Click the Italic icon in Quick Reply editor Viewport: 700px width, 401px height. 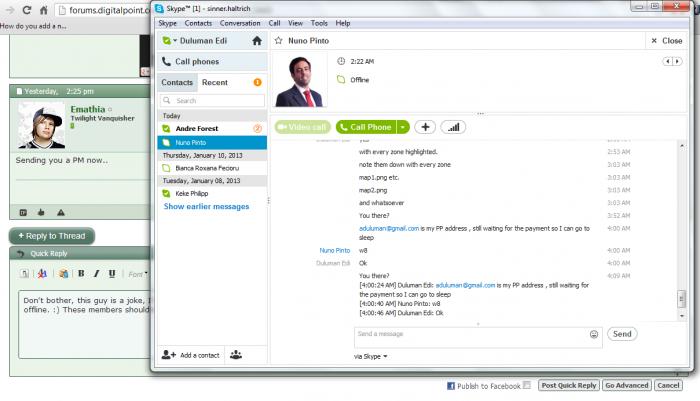(x=96, y=273)
